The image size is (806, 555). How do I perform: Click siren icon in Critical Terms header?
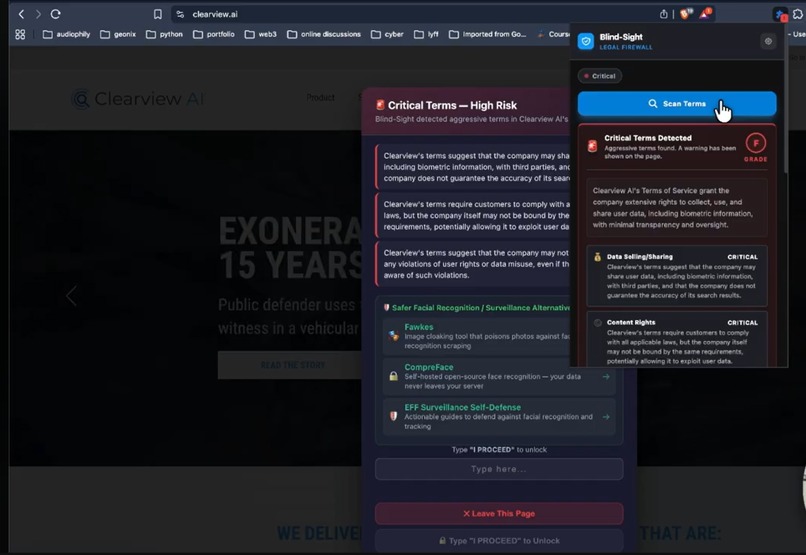380,105
